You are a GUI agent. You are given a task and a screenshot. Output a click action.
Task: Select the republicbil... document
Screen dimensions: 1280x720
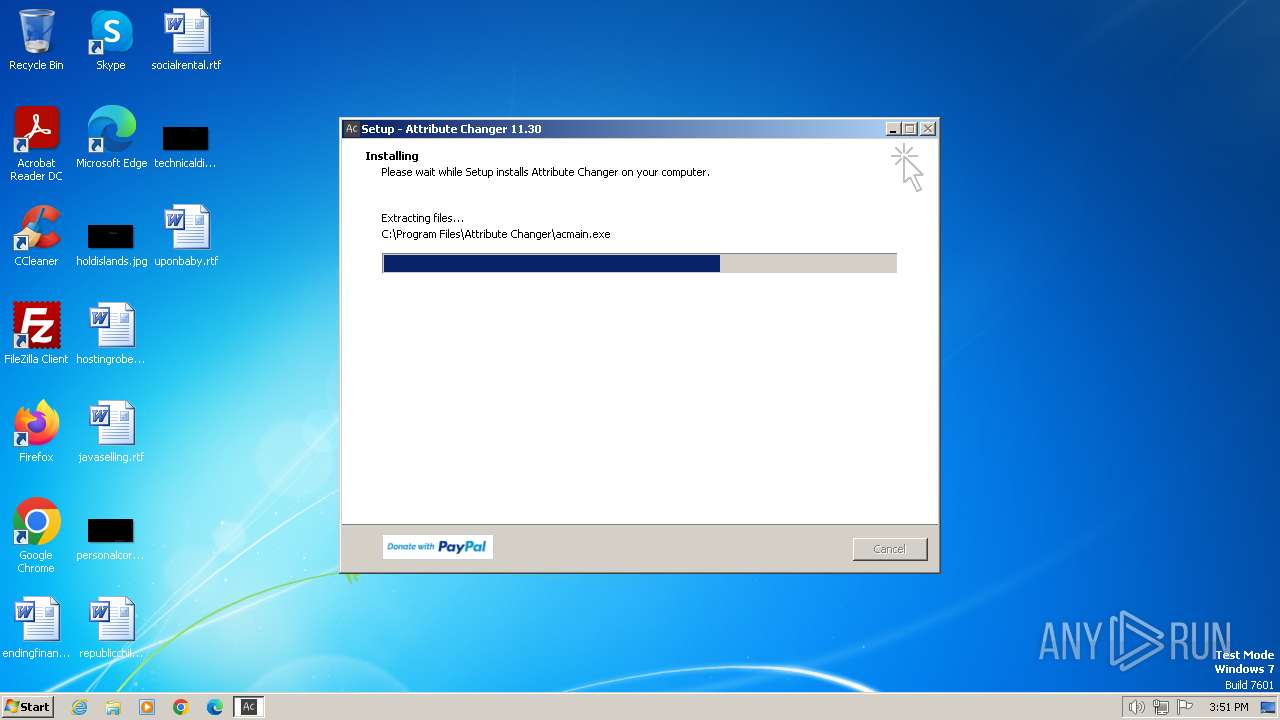point(111,627)
